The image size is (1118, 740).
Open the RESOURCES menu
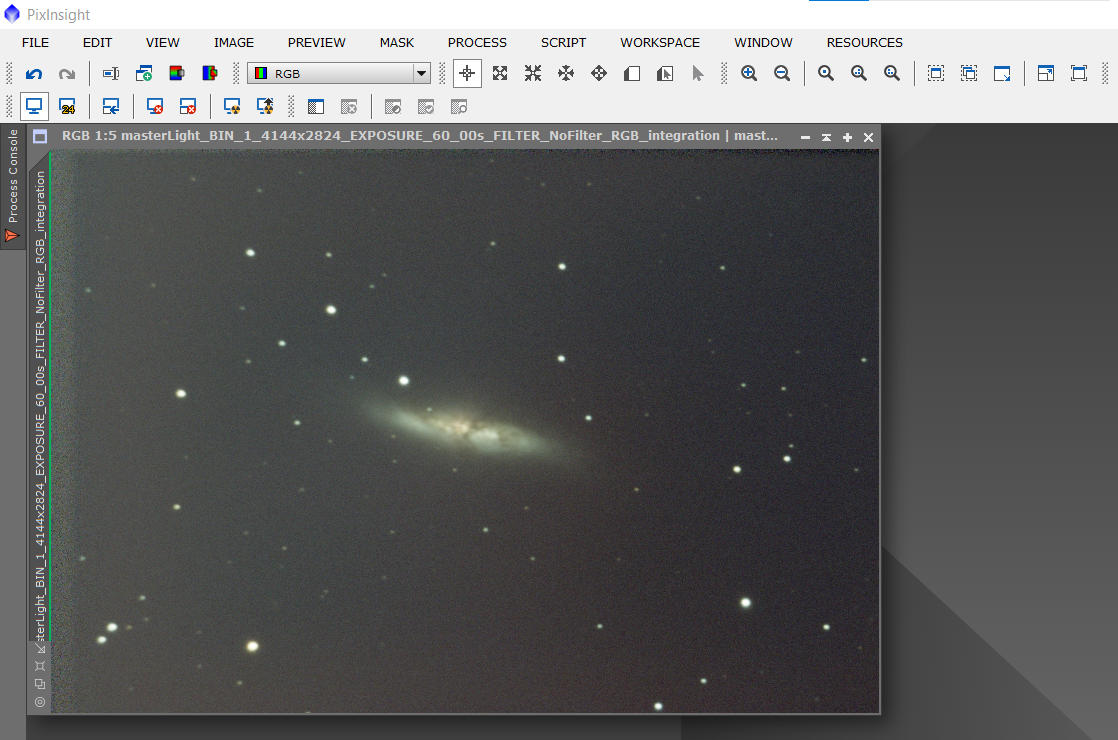click(864, 42)
